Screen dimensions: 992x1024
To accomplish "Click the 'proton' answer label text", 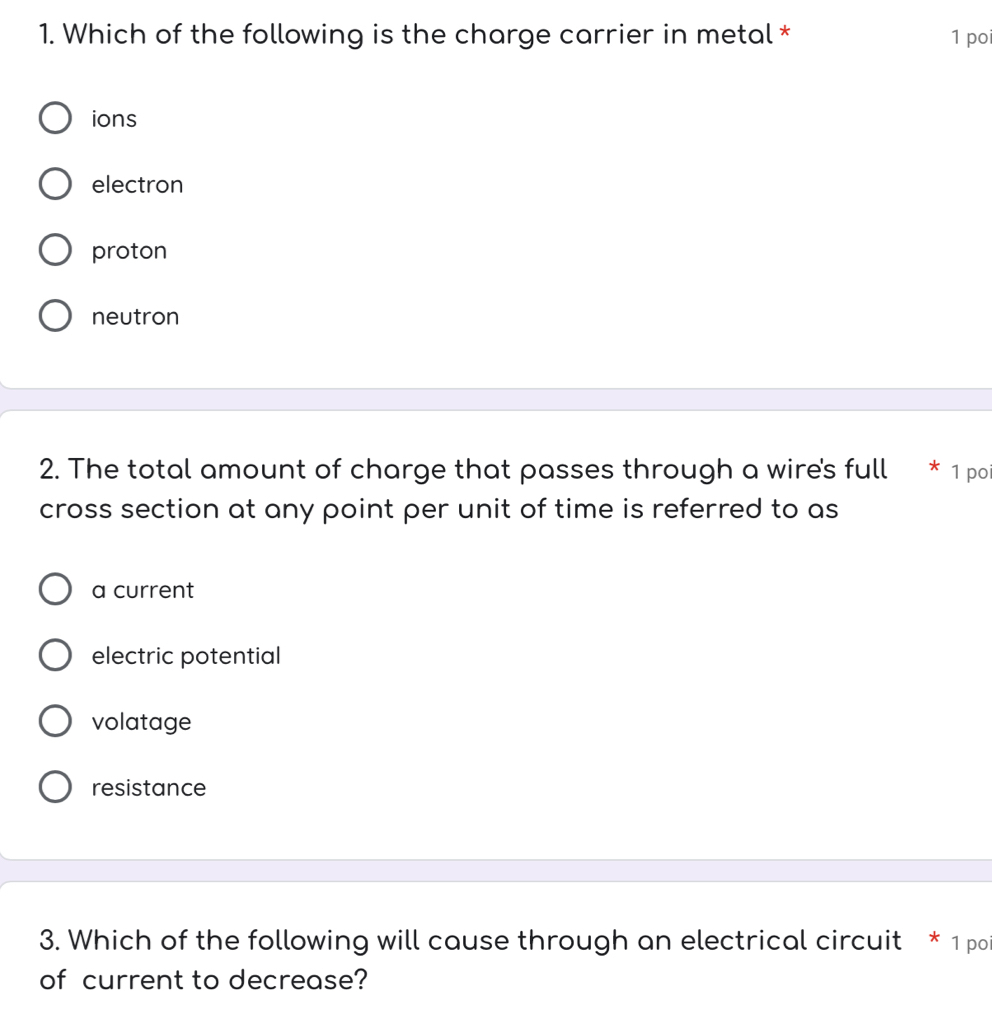I will (x=129, y=251).
